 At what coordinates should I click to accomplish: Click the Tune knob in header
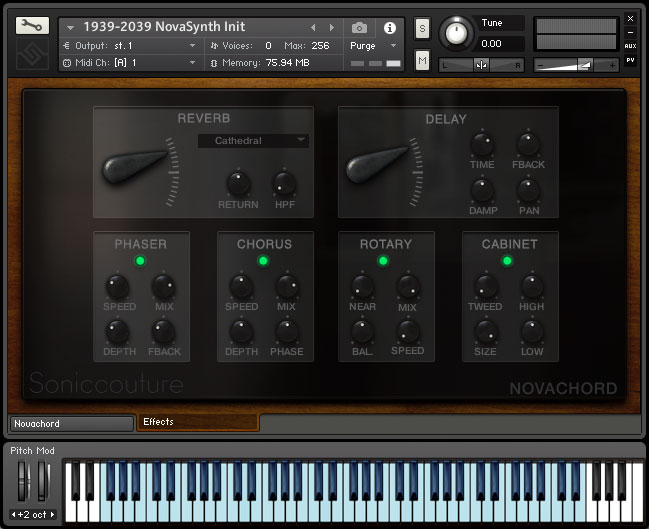point(457,34)
